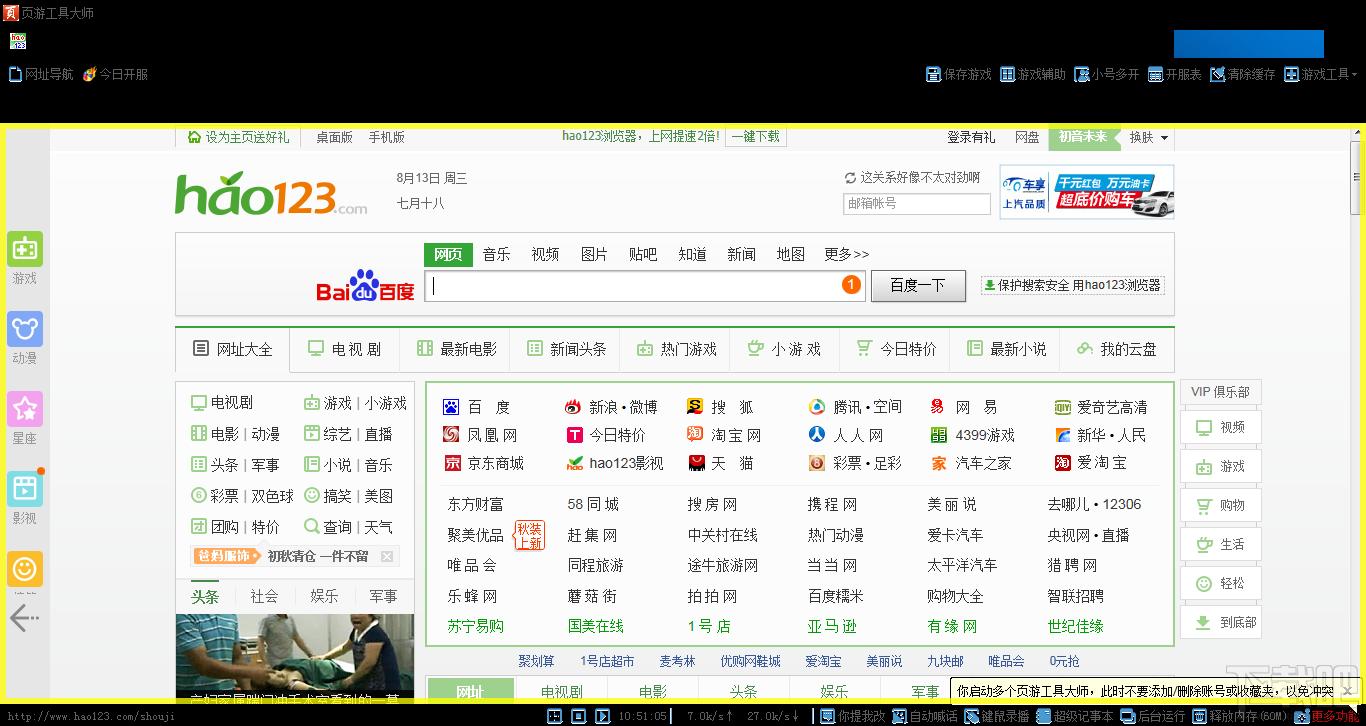
Task: Open 今日开服 in the toolbar
Action: click(115, 74)
